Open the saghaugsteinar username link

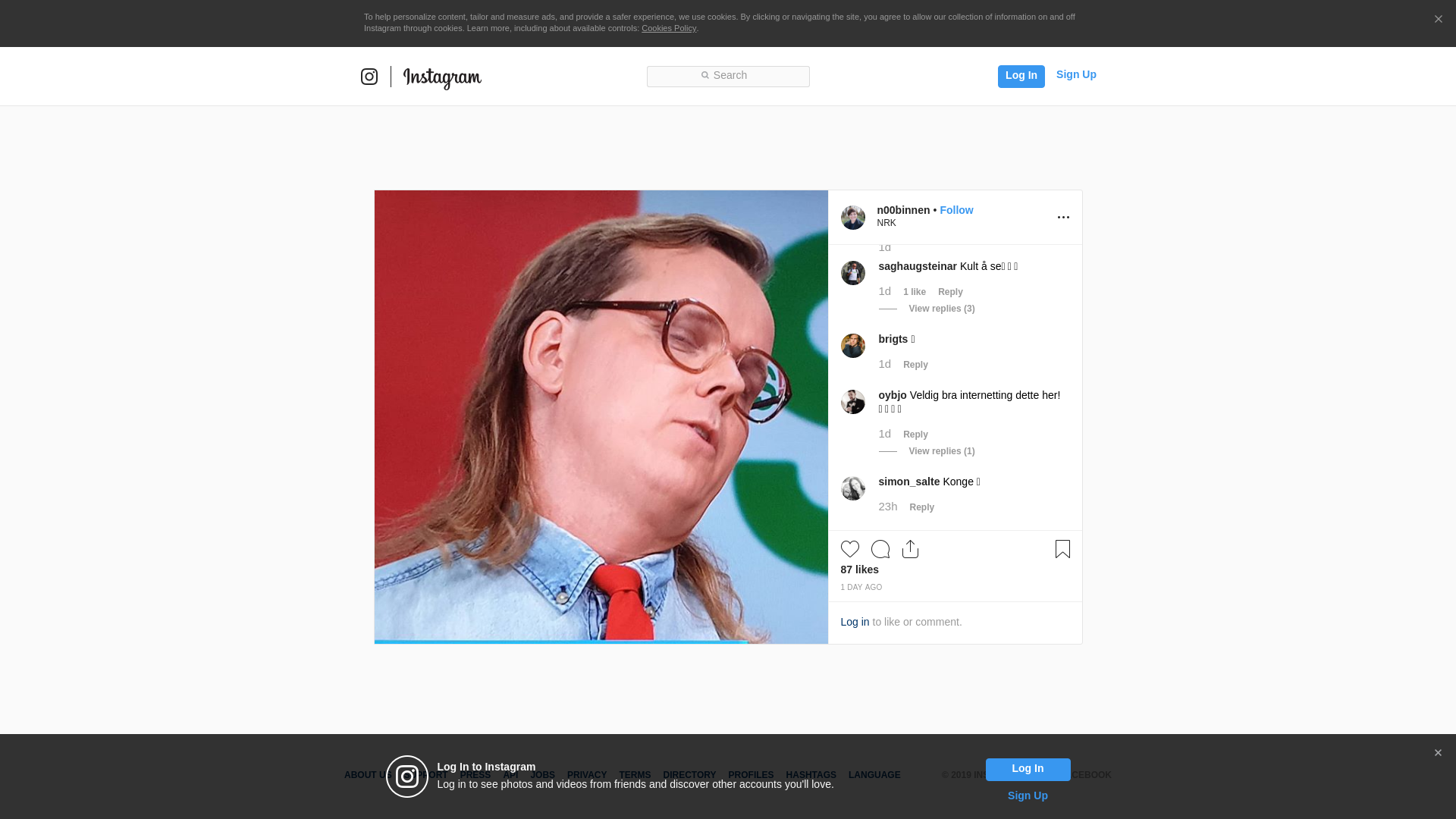pos(918,266)
